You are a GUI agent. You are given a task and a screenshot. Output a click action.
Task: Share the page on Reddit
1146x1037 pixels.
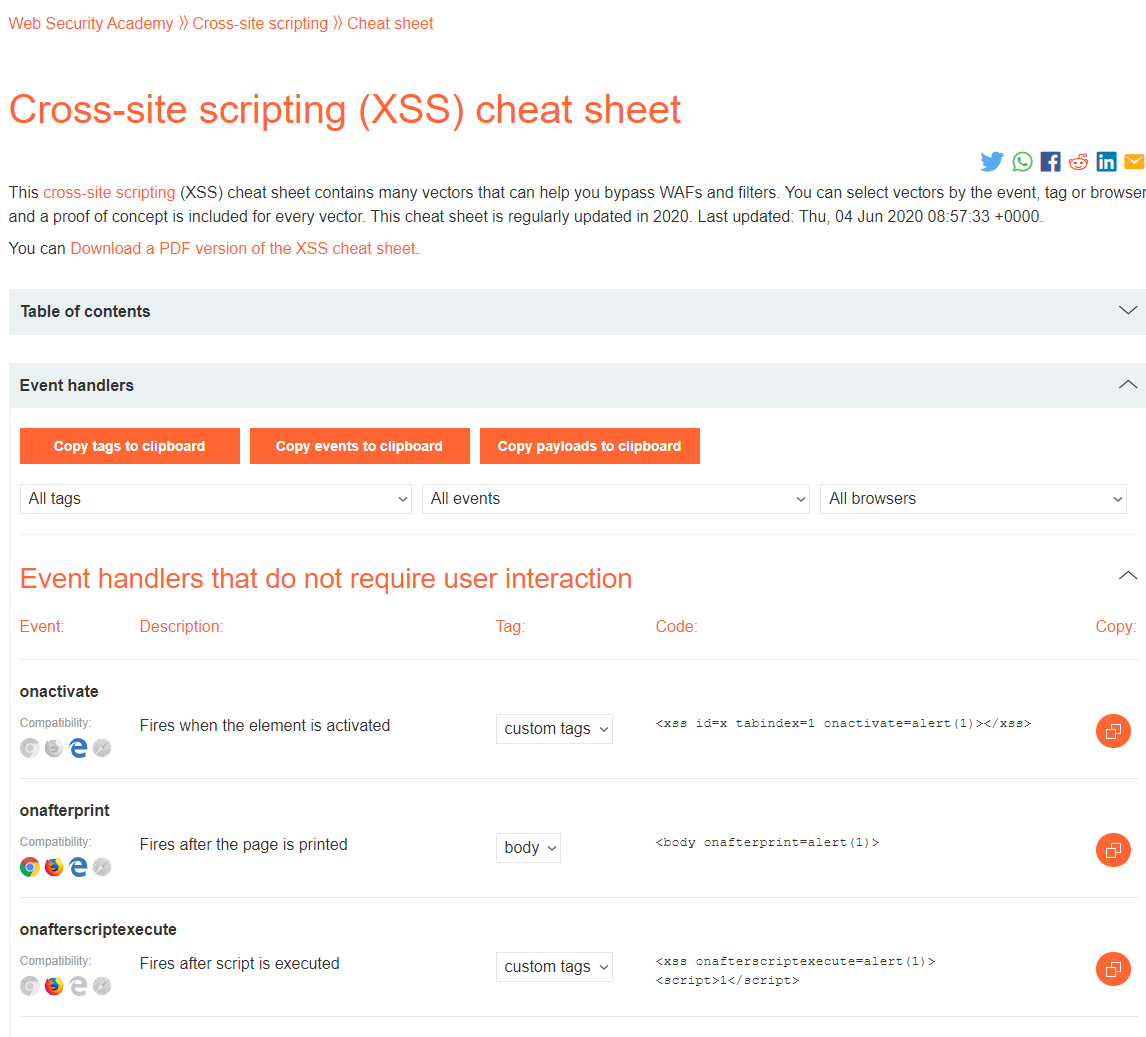[x=1078, y=162]
